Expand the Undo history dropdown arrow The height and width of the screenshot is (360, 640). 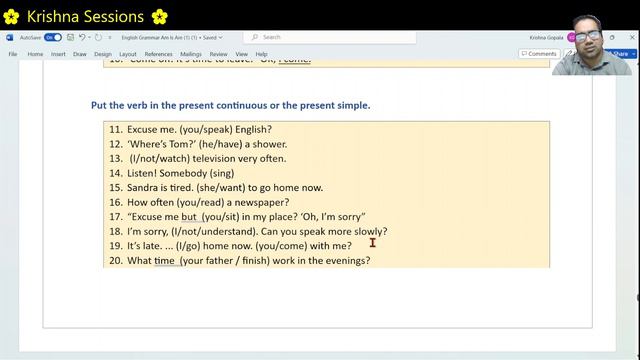[89, 37]
